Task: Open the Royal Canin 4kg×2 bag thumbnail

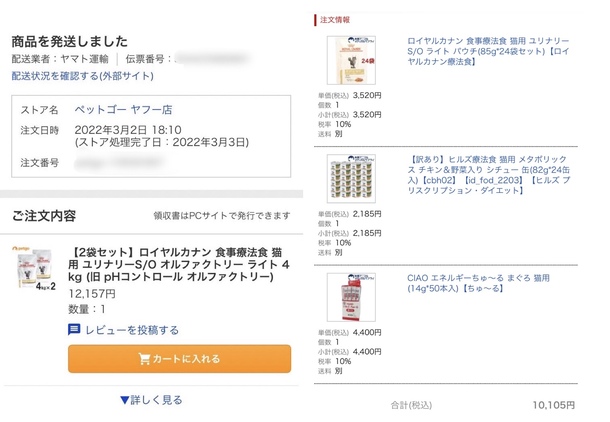Action: pyautogui.click(x=37, y=269)
